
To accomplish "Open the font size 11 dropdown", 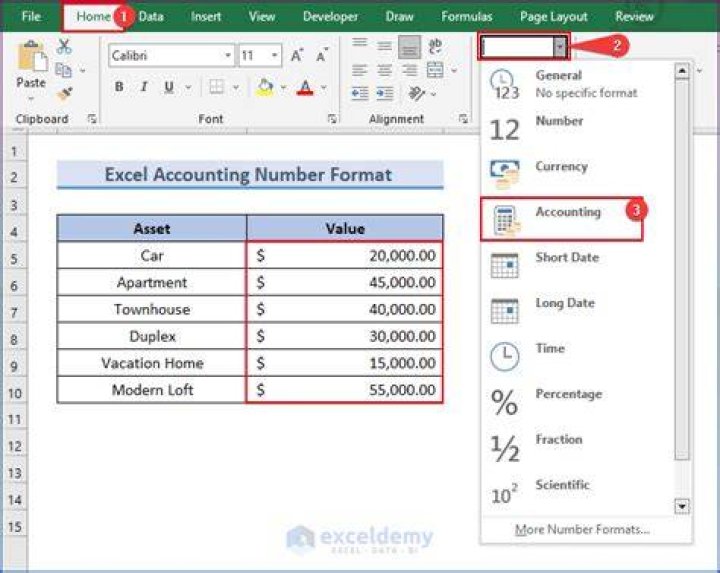I will click(274, 56).
